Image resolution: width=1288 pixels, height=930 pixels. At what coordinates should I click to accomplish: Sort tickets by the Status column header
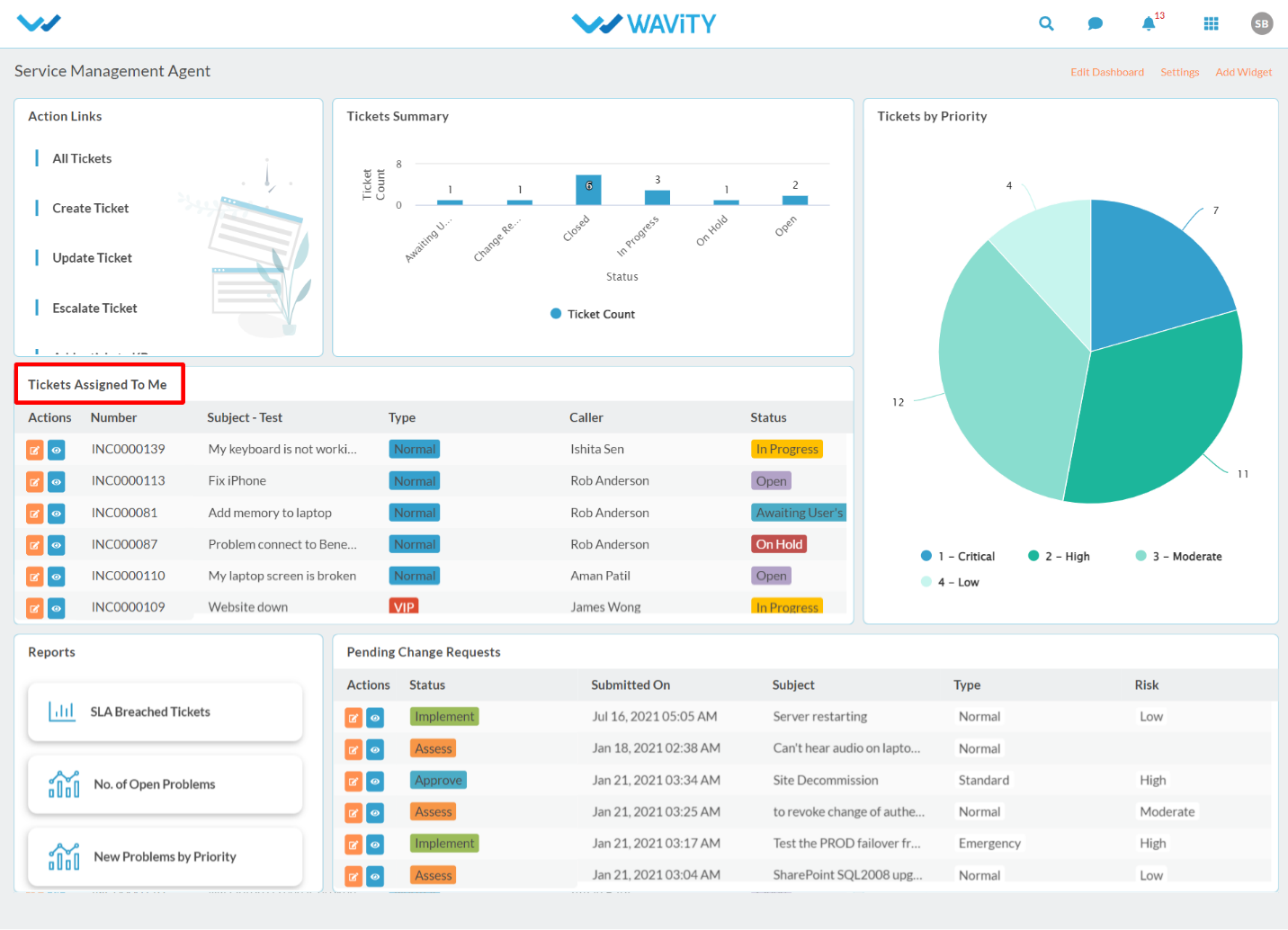(768, 417)
